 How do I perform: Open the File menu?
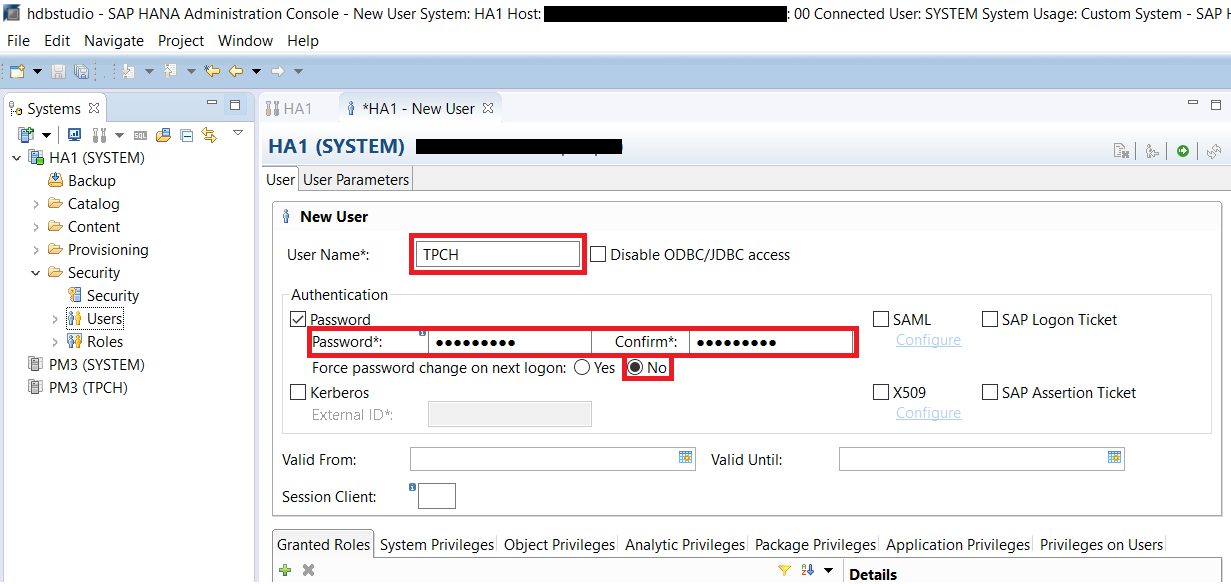click(x=18, y=41)
